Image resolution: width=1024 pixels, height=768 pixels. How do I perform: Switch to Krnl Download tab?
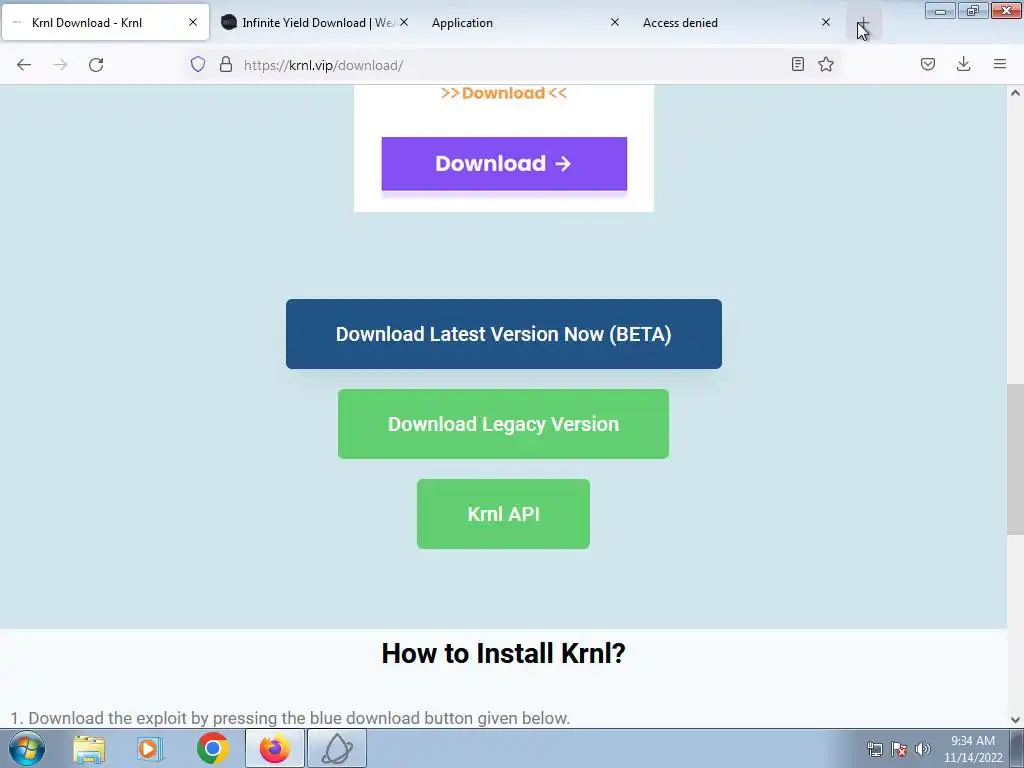click(104, 22)
